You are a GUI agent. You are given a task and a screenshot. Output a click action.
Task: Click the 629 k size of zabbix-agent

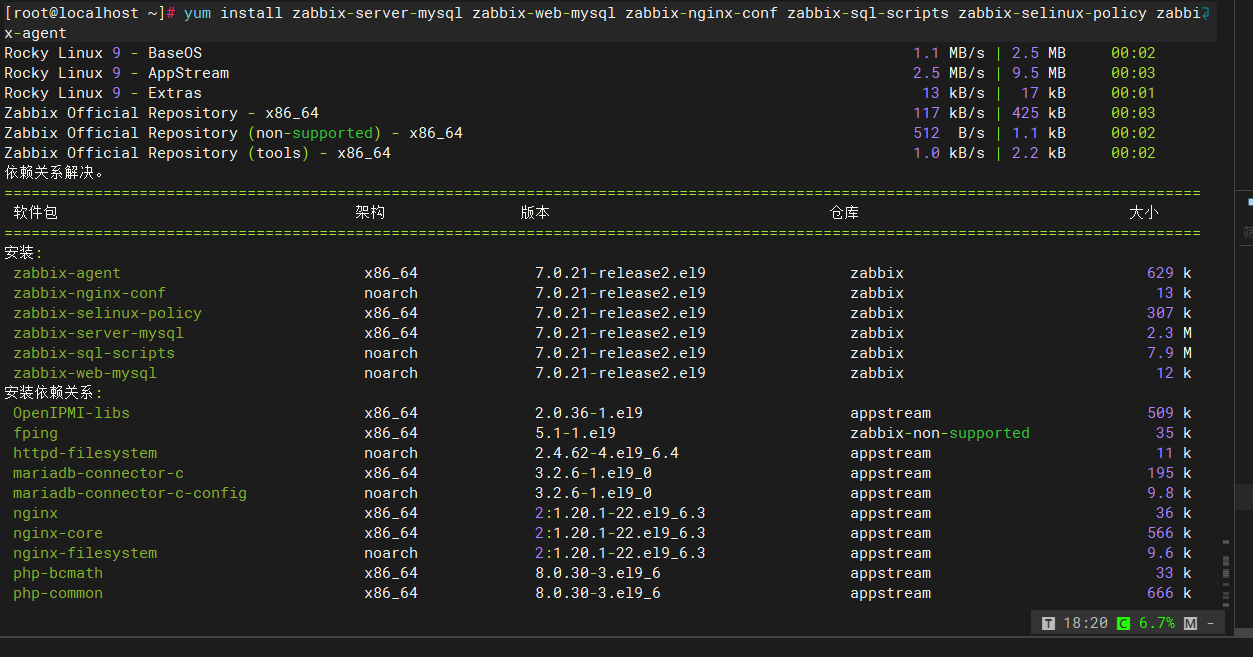(1169, 273)
